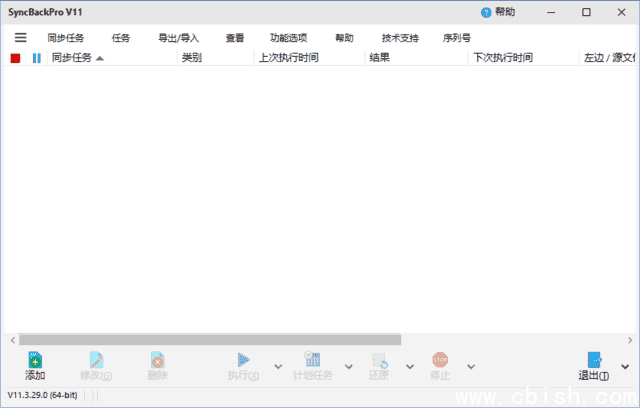
Task: Maximize the SyncBackPro window
Action: pos(586,12)
